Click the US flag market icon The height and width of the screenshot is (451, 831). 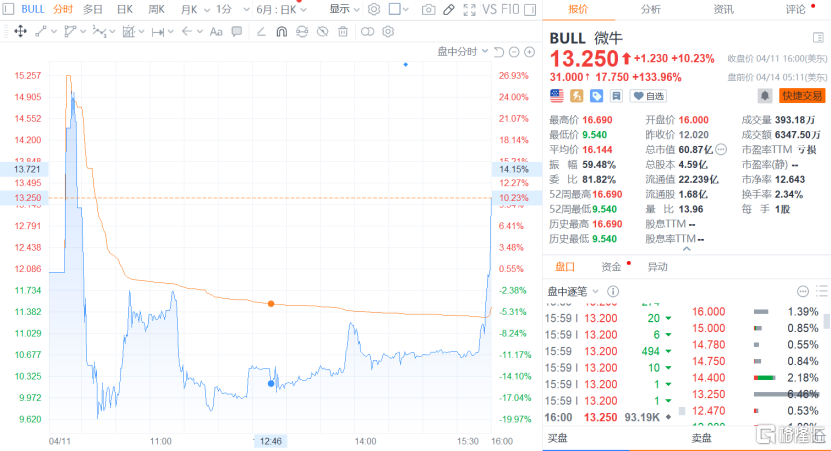(x=556, y=96)
